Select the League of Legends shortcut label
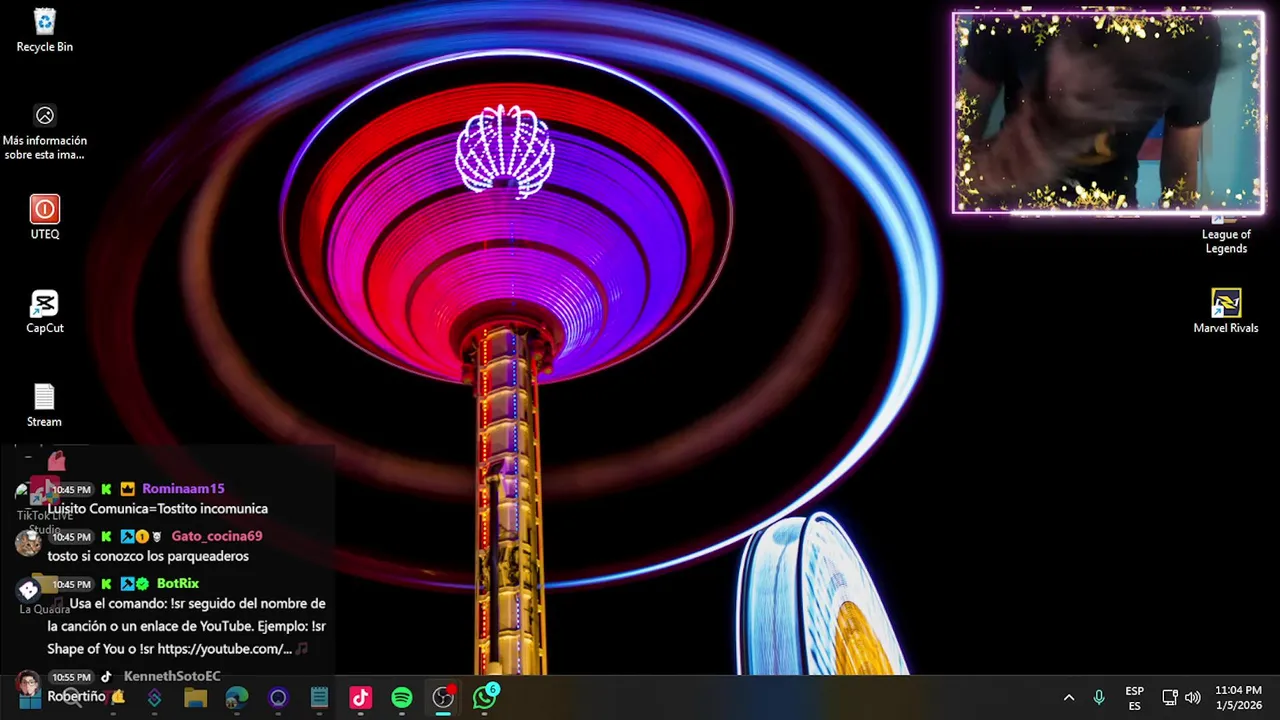The image size is (1280, 720). coord(1226,242)
